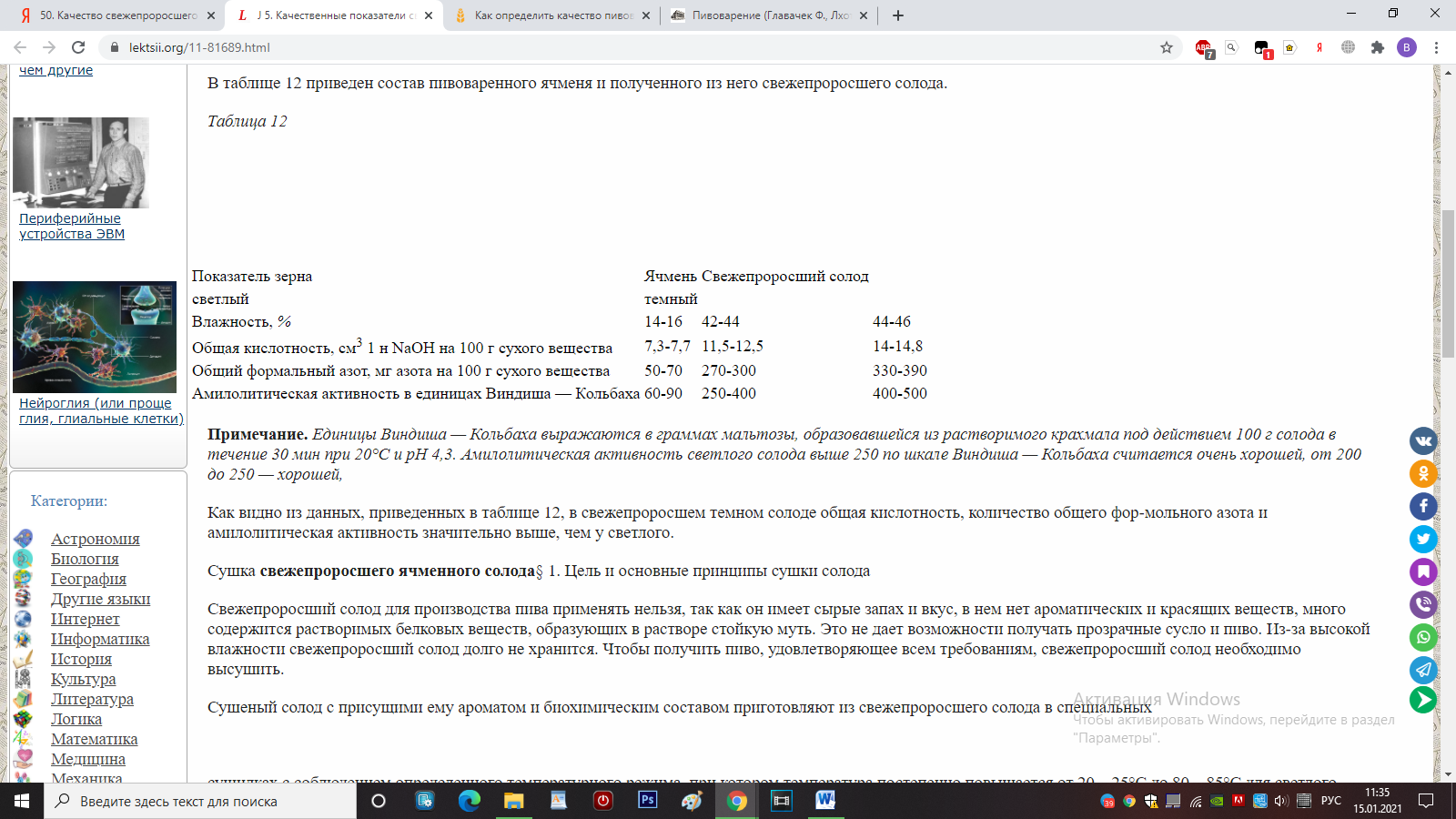Share page on Odnoklassniki
Viewport: 1456px width, 819px height.
[1423, 474]
